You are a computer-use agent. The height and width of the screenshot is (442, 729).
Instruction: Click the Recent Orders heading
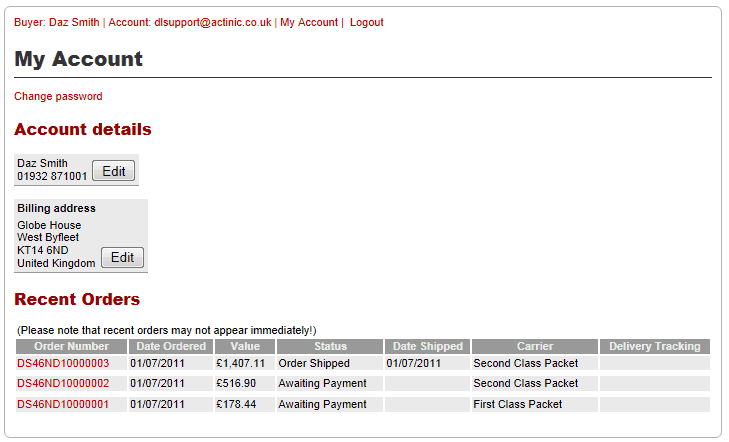click(77, 299)
